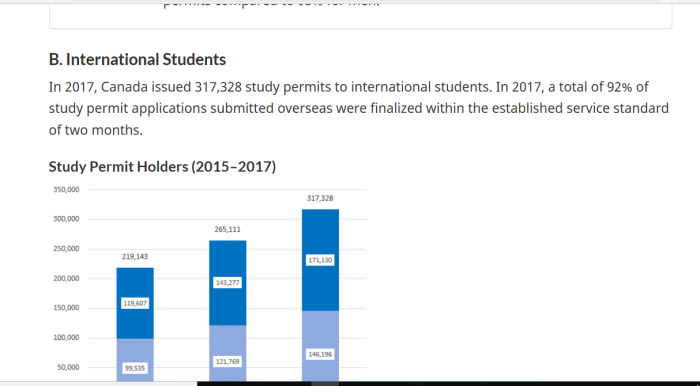700x386 pixels.
Task: Click the 150,000 y-axis label
Action: click(67, 308)
